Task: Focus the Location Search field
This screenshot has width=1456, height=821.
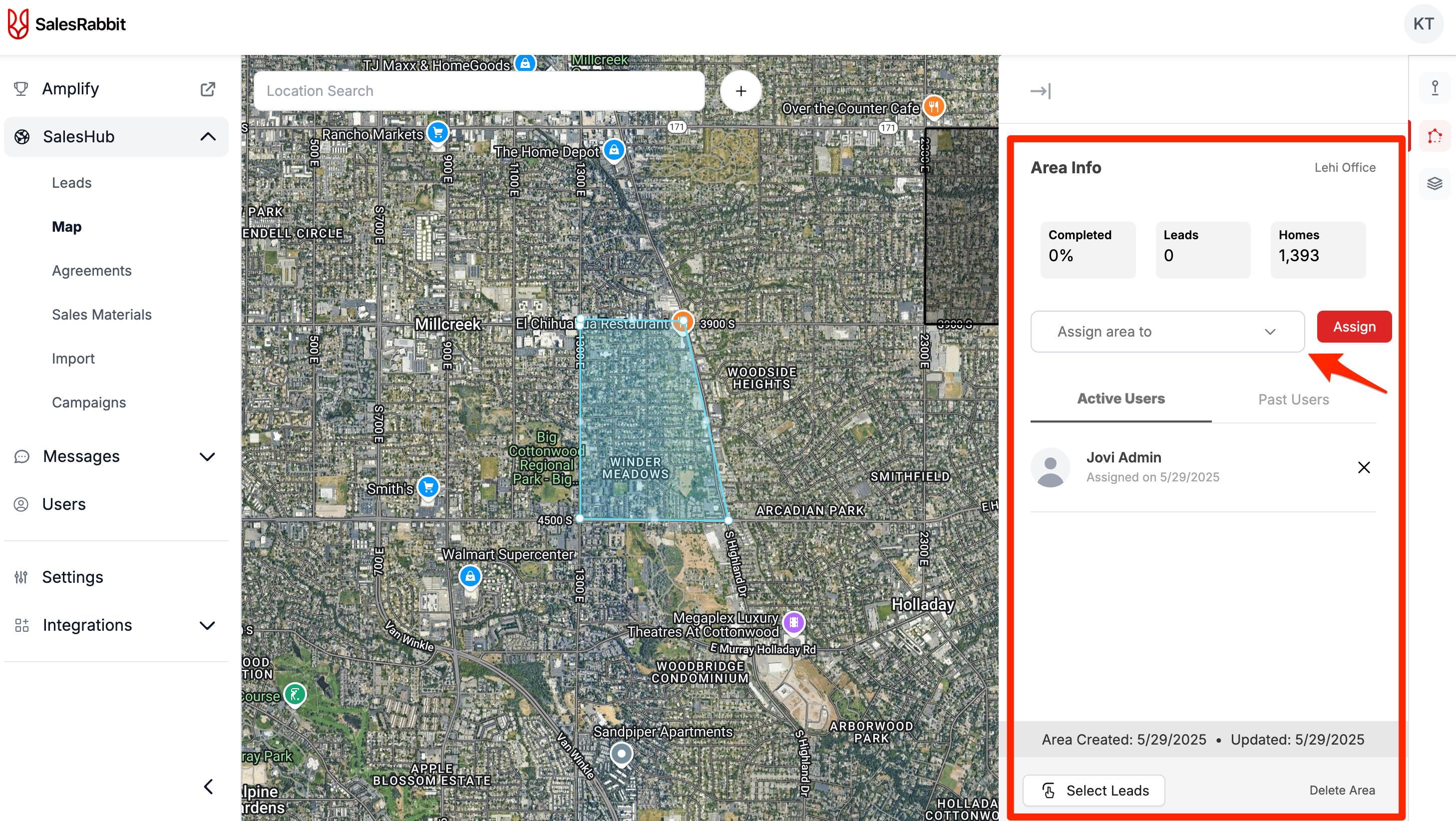Action: pos(479,90)
